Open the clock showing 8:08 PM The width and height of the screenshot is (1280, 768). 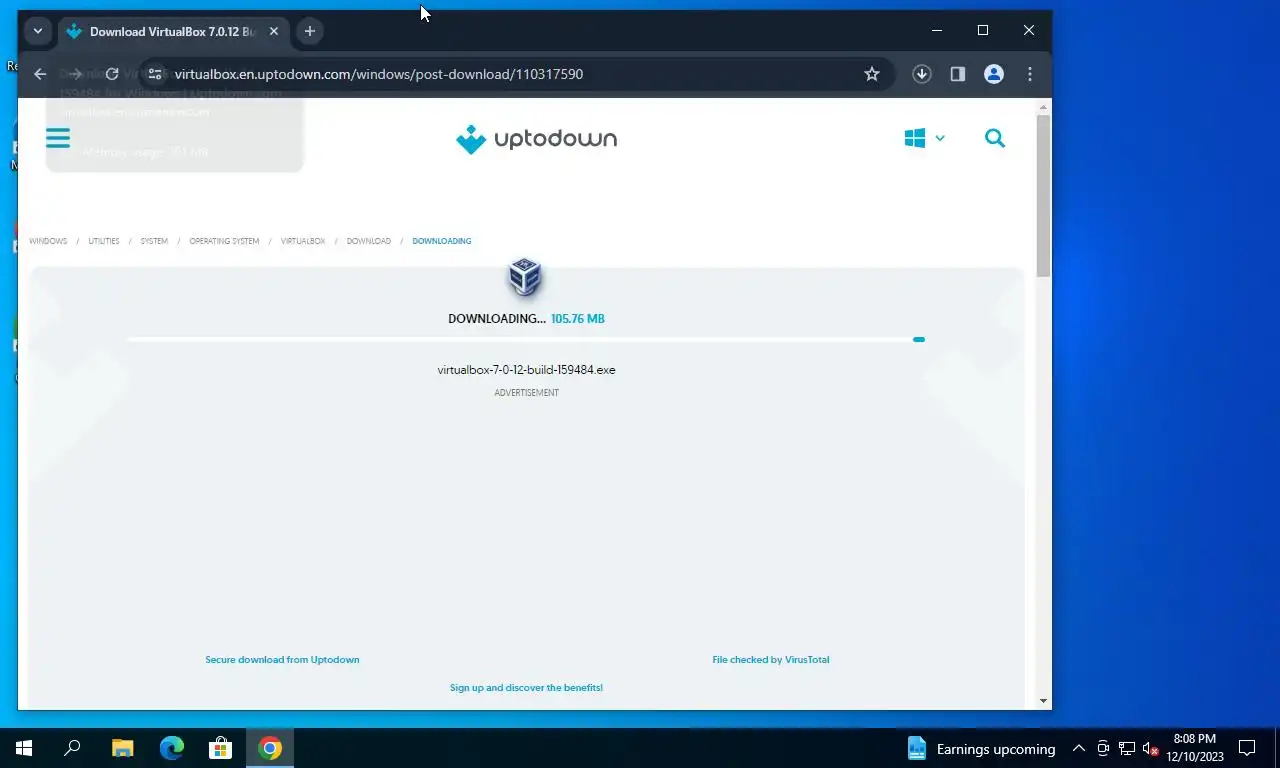click(x=1194, y=748)
